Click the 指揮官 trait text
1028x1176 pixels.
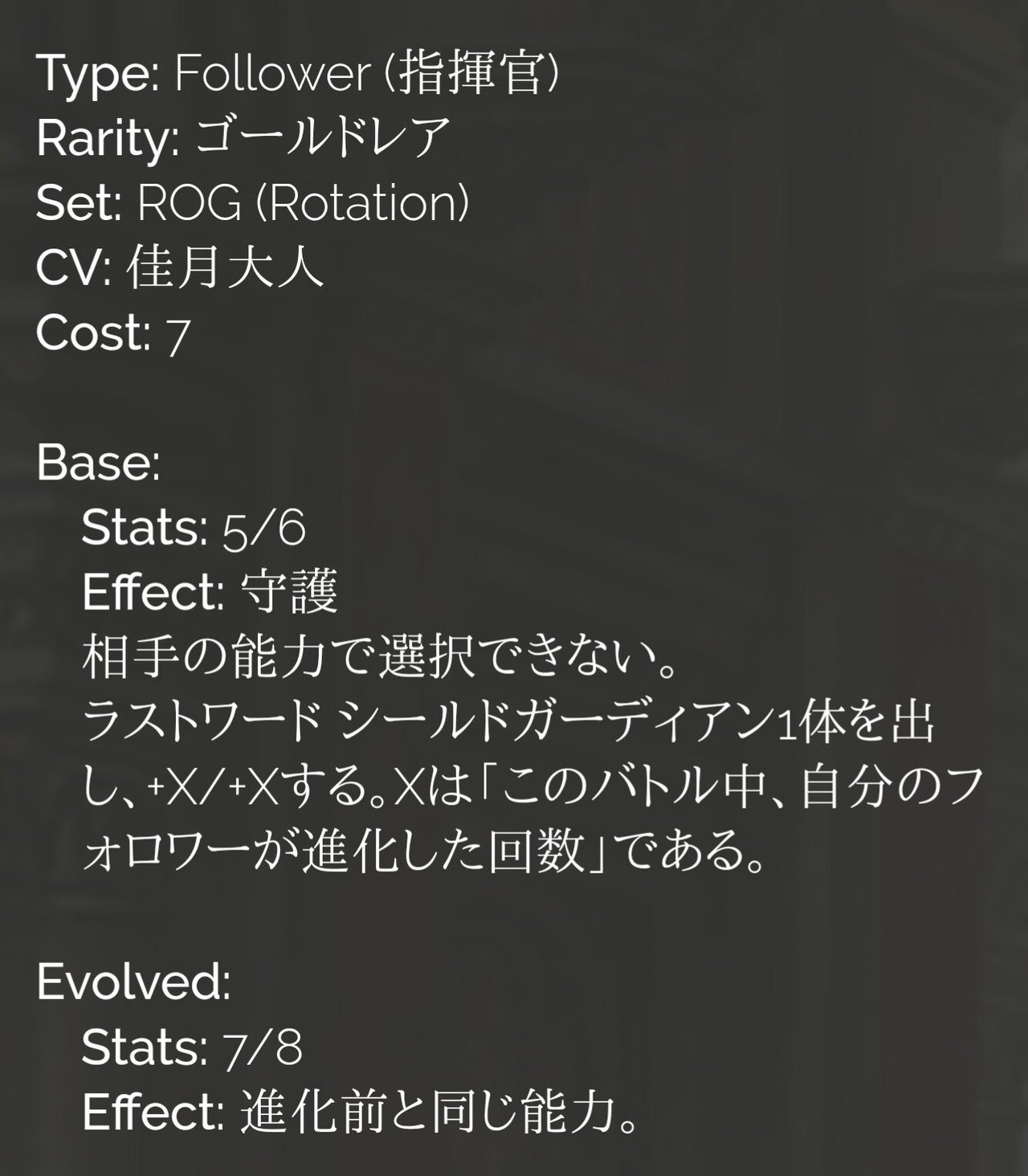(467, 74)
